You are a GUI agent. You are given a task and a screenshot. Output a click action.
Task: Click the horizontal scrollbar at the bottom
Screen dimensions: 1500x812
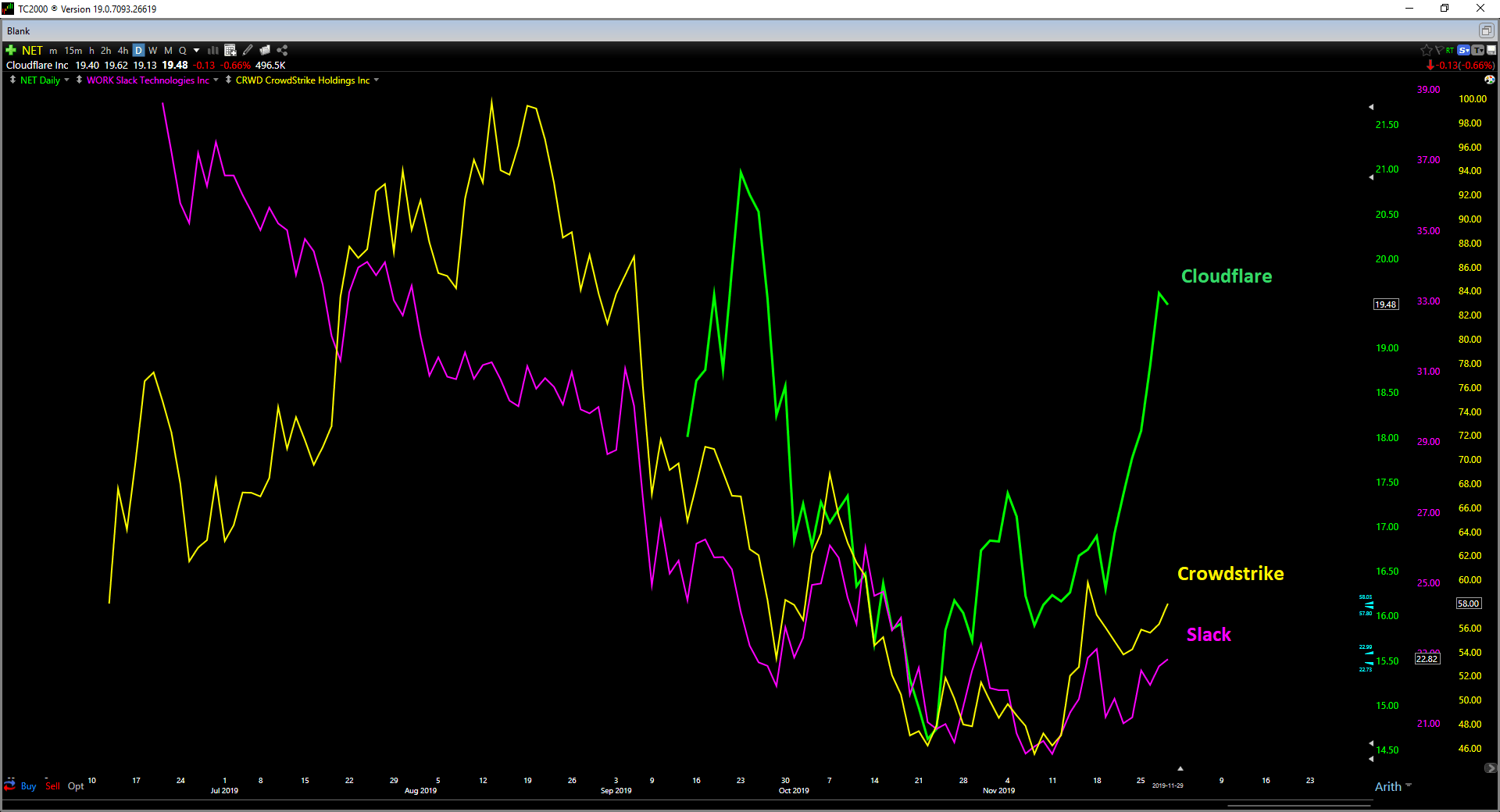[x=1299, y=806]
